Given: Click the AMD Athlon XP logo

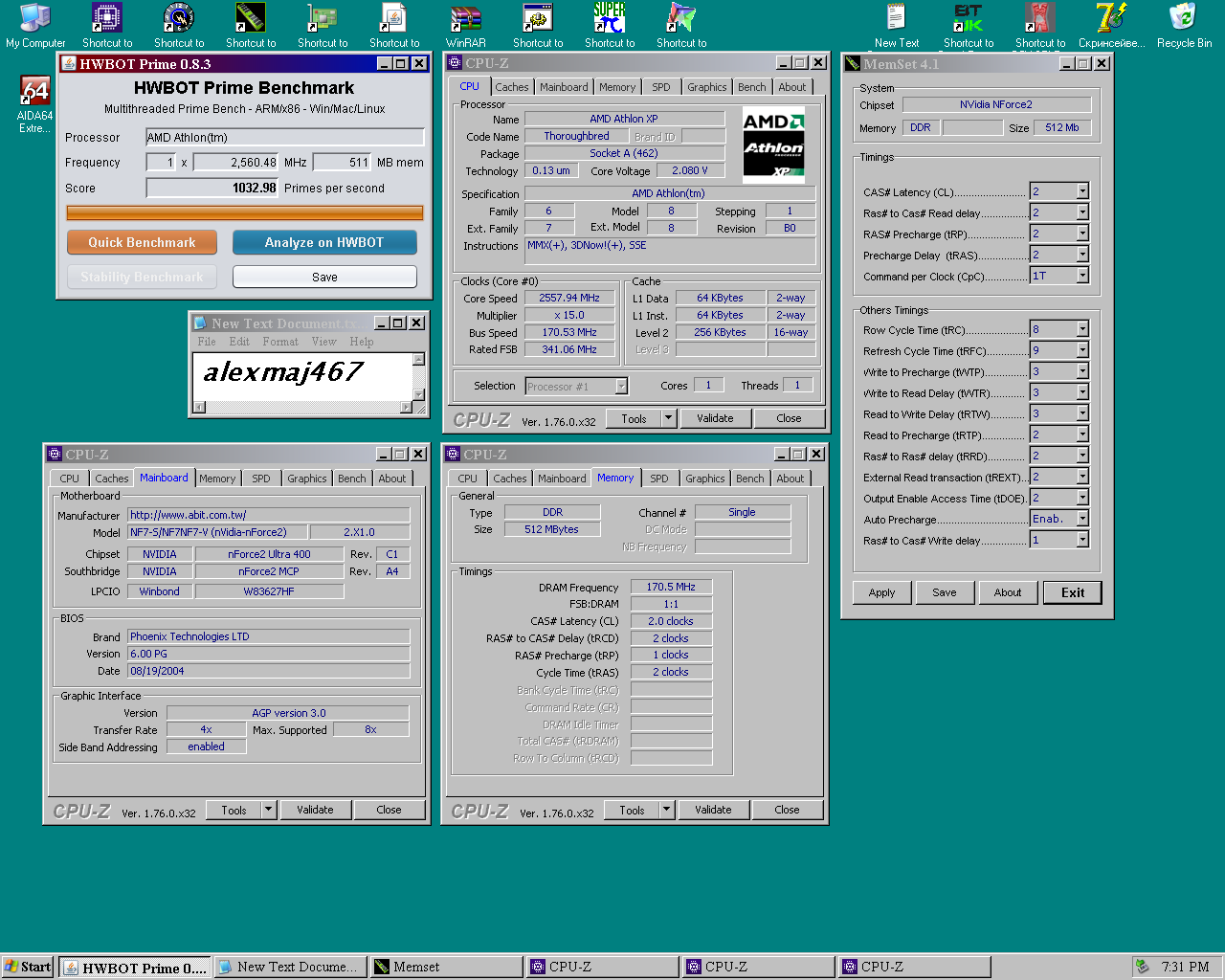Looking at the screenshot, I should click(774, 145).
